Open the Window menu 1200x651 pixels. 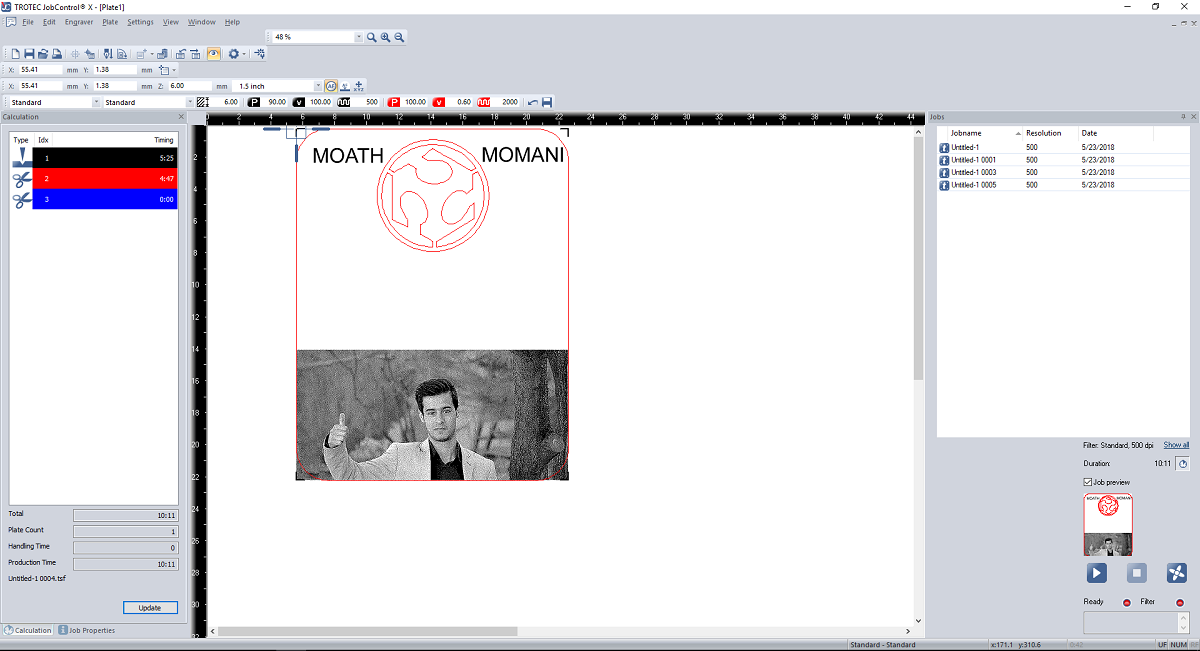202,22
